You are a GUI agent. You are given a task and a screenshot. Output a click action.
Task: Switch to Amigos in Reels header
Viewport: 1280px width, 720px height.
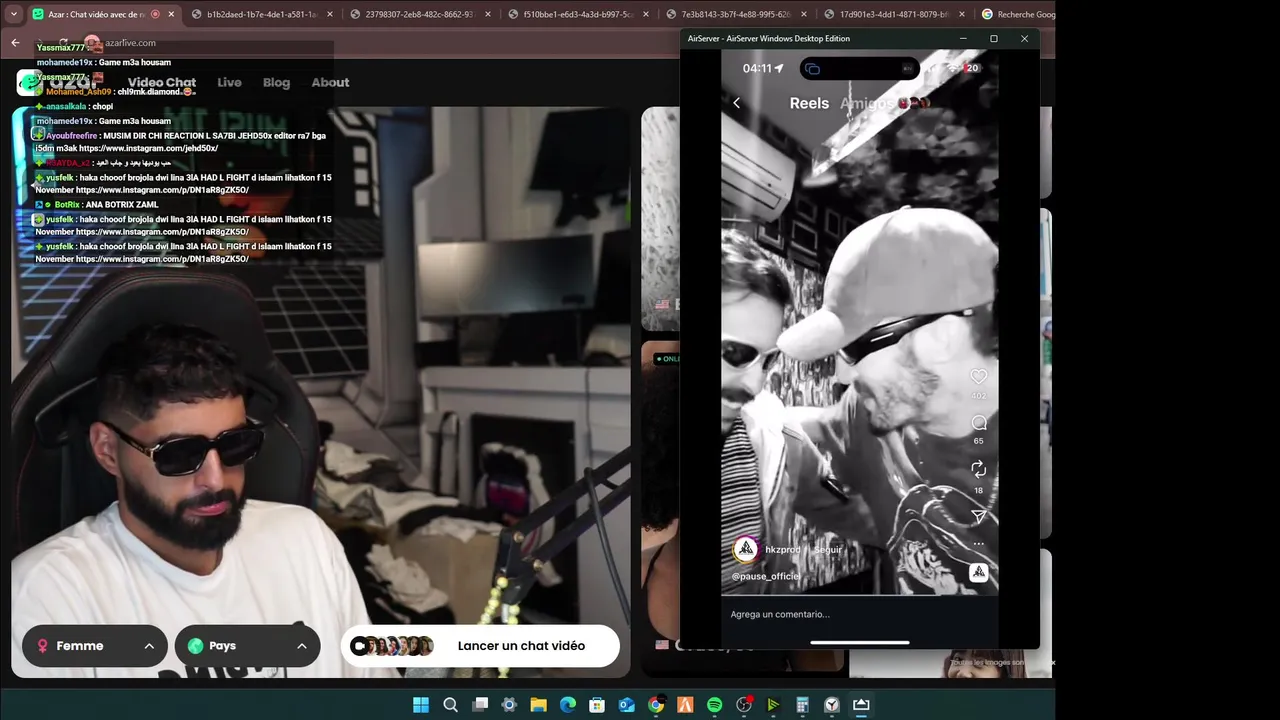tap(867, 103)
